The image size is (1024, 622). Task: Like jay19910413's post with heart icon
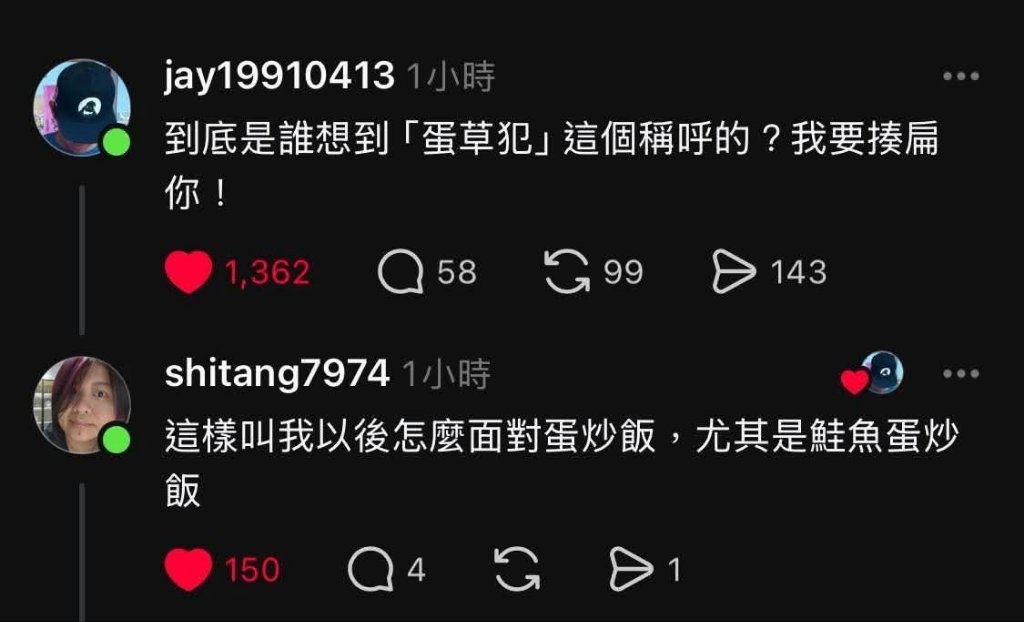[188, 272]
